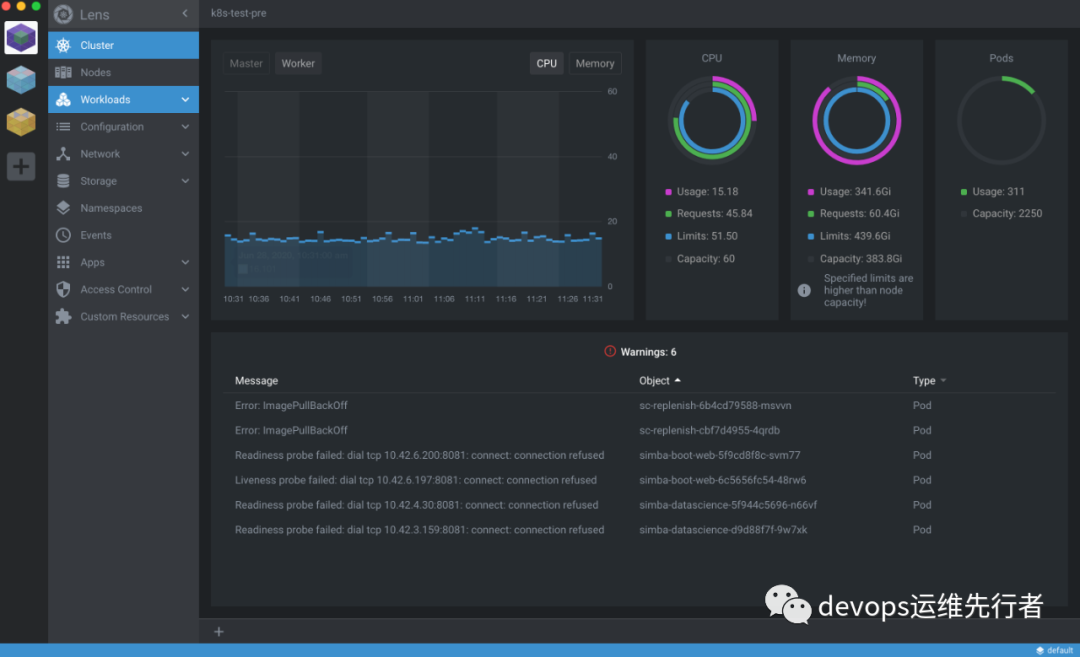Click the default namespace status icon
1080x657 pixels.
click(1039, 650)
